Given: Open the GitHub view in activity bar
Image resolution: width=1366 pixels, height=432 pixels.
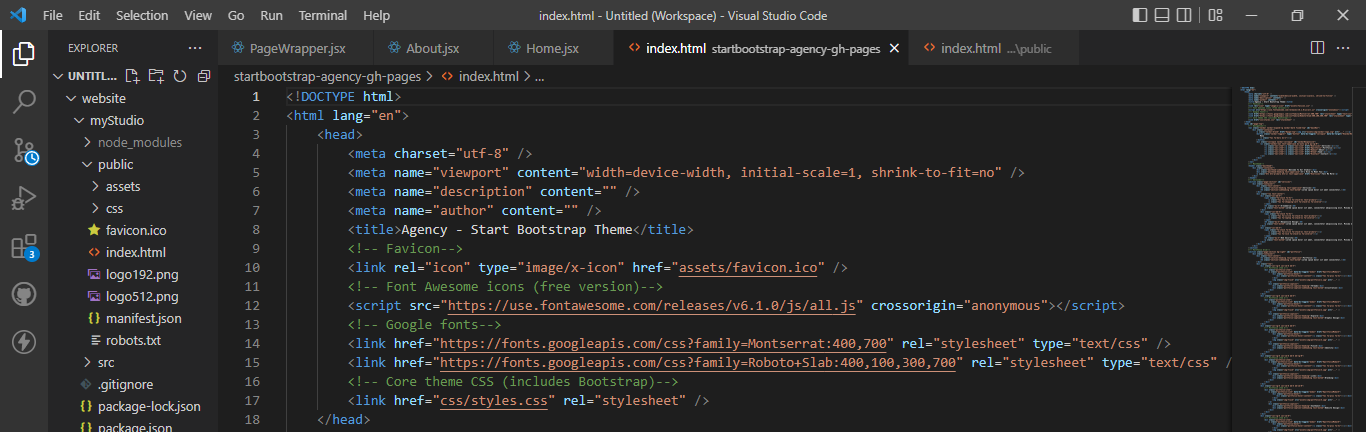Looking at the screenshot, I should (24, 295).
